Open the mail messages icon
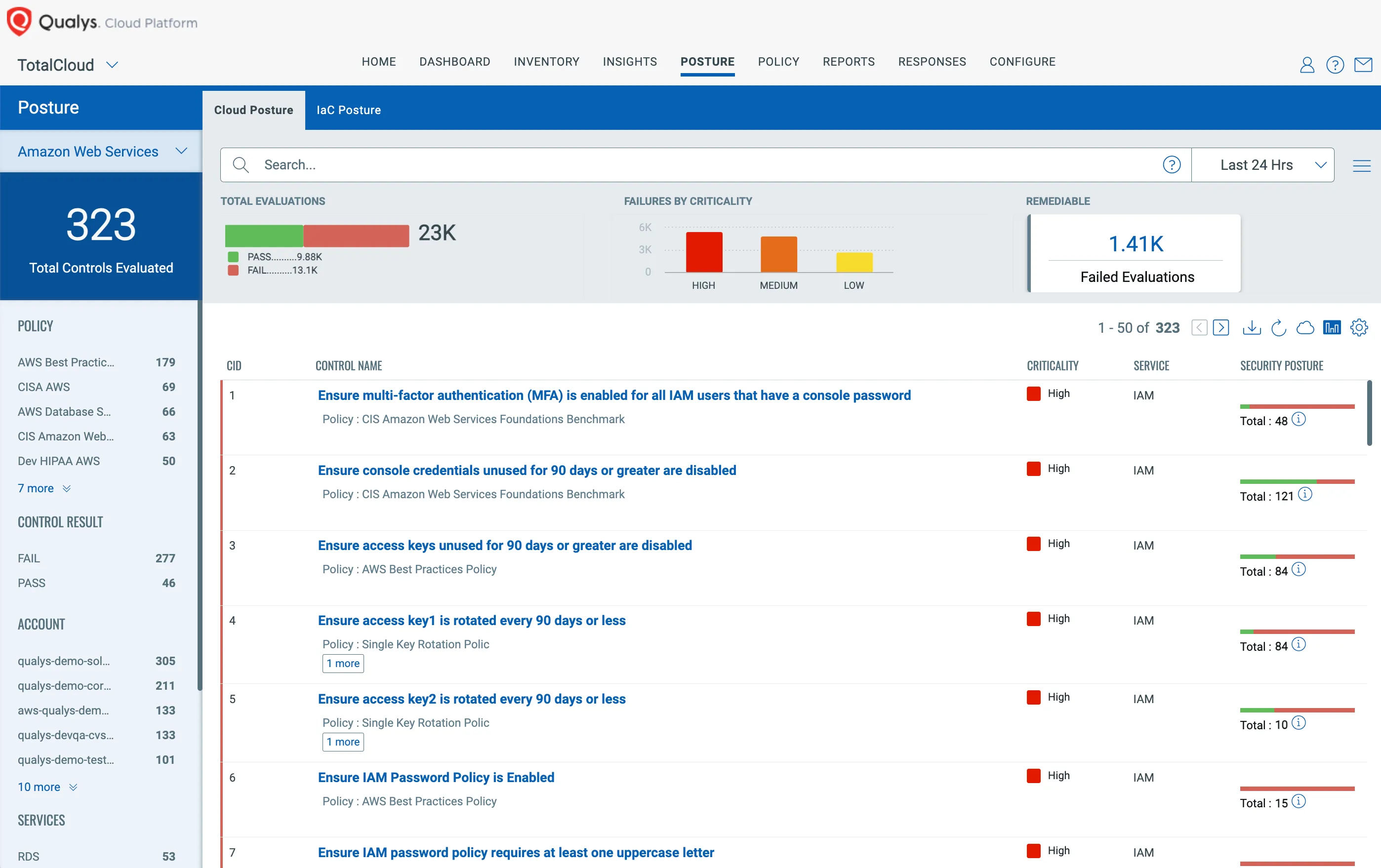The width and height of the screenshot is (1381, 868). point(1363,65)
